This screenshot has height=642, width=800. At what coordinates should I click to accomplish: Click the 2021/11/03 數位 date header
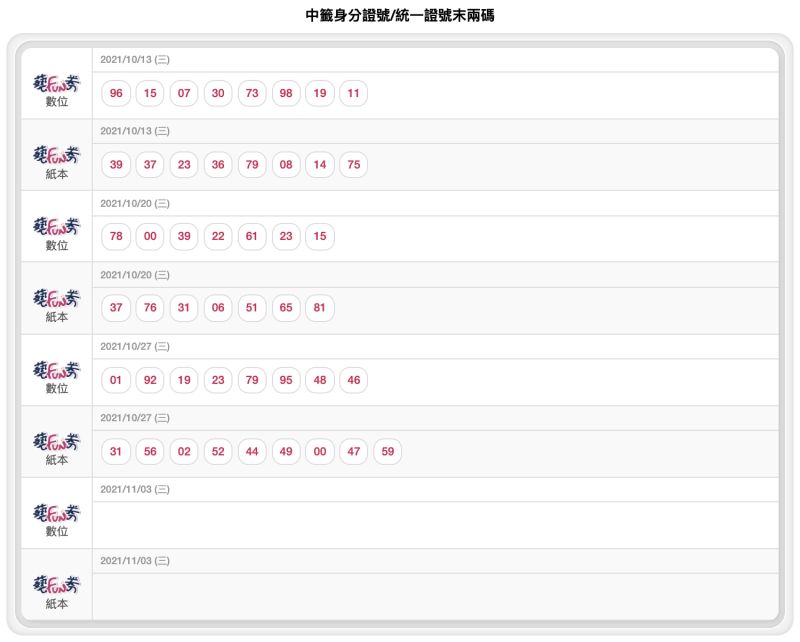135,489
